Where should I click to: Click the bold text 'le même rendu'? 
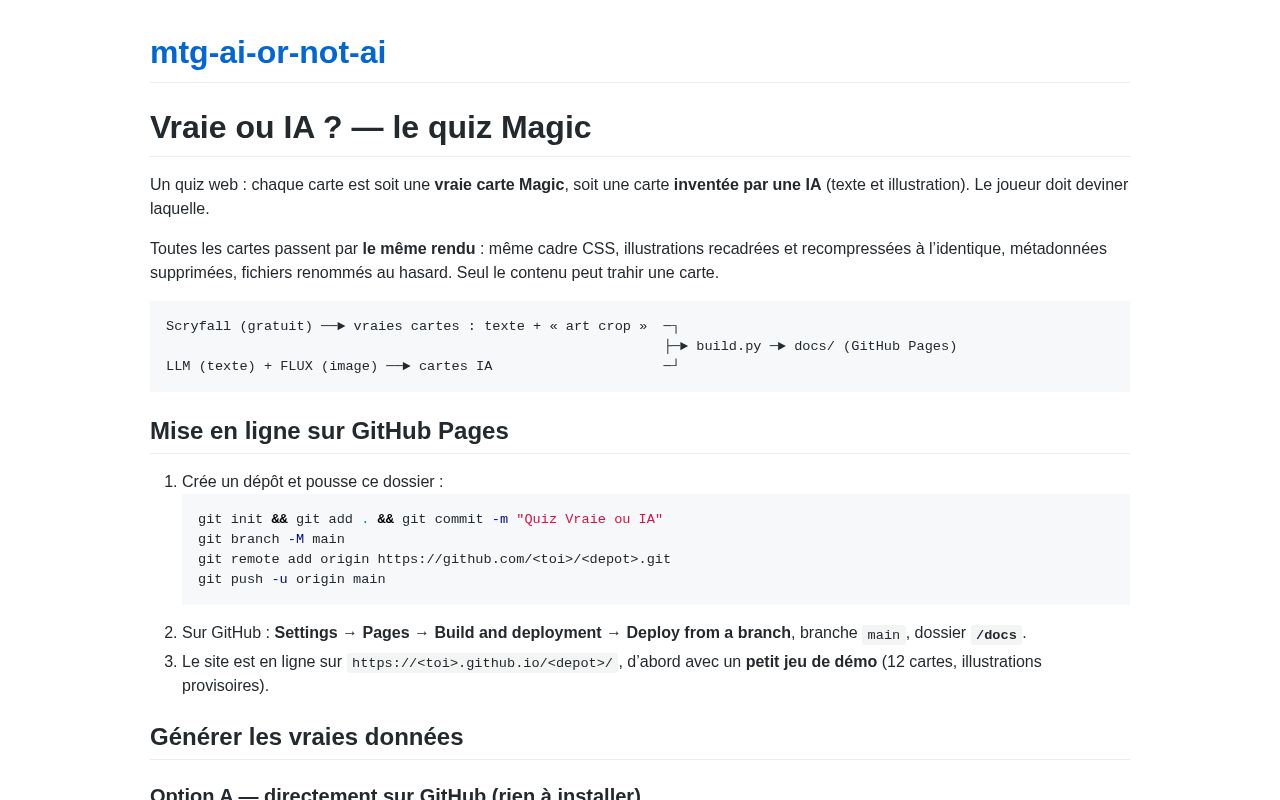point(419,249)
